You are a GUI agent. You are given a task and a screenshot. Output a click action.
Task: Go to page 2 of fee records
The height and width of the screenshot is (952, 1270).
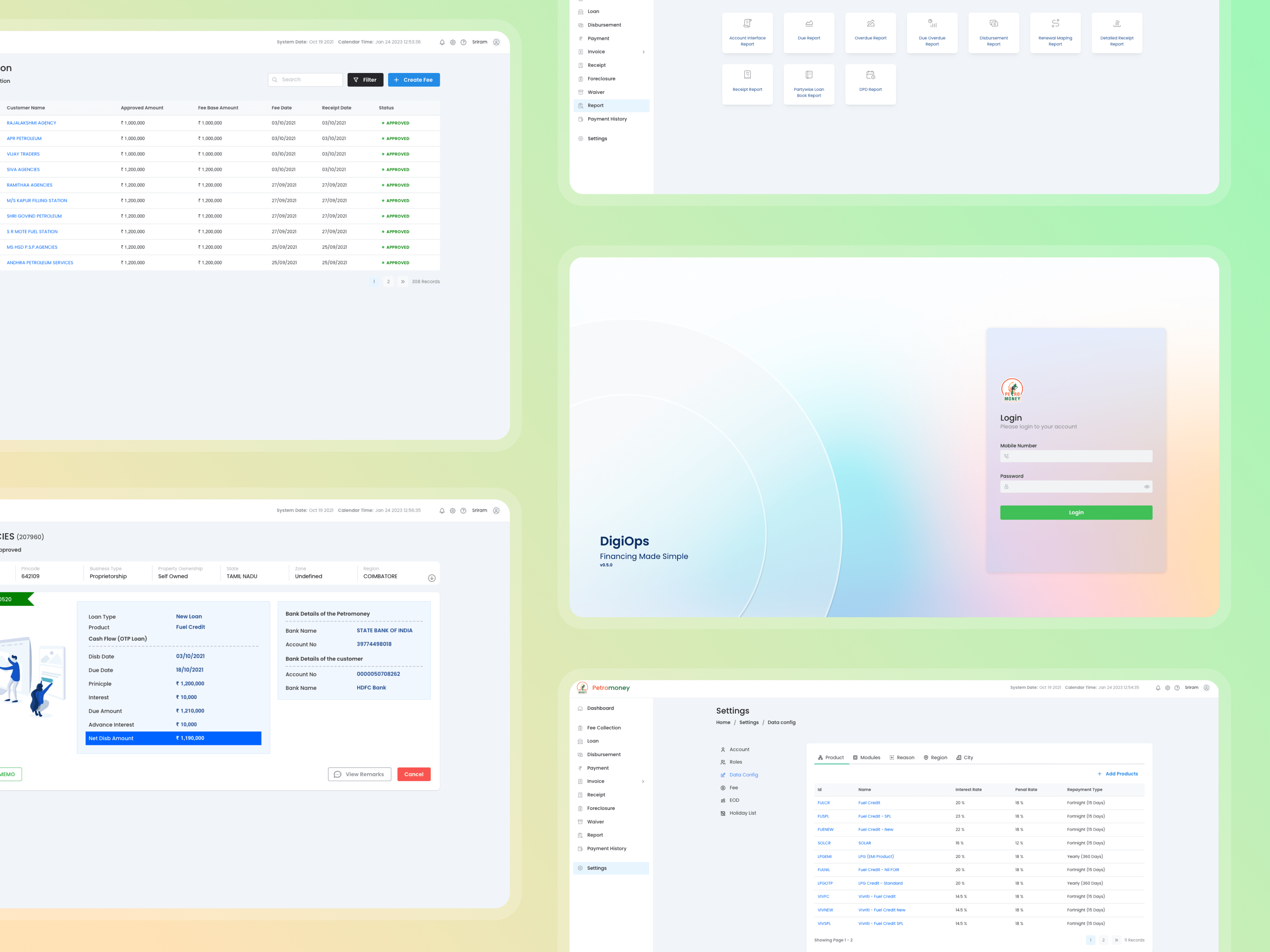pyautogui.click(x=388, y=282)
